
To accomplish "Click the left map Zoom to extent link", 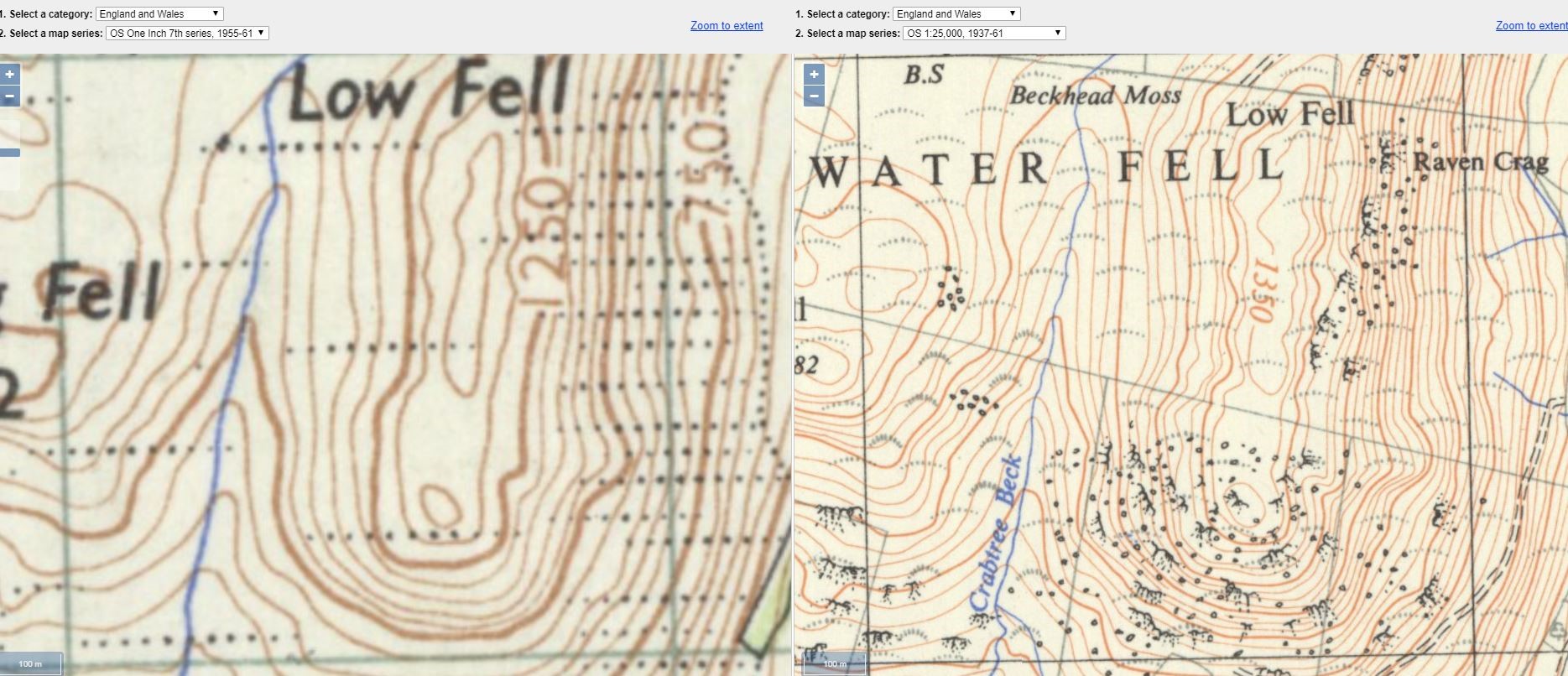I will click(x=727, y=26).
